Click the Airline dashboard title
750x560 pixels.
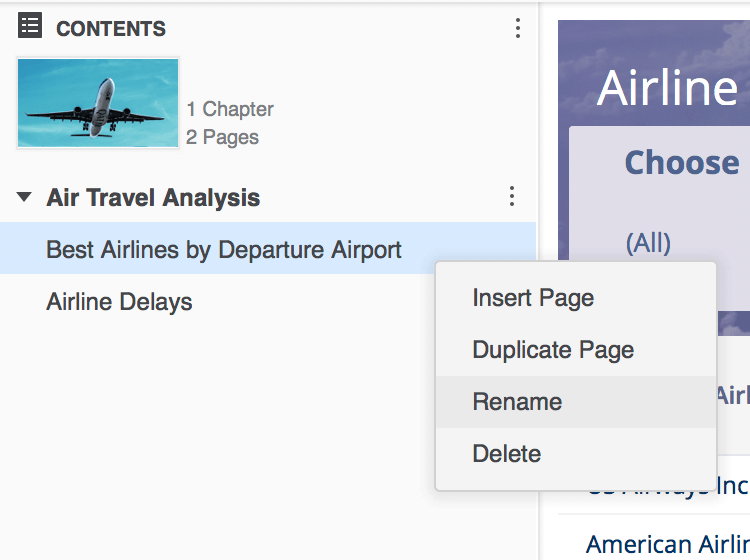pyautogui.click(x=667, y=88)
